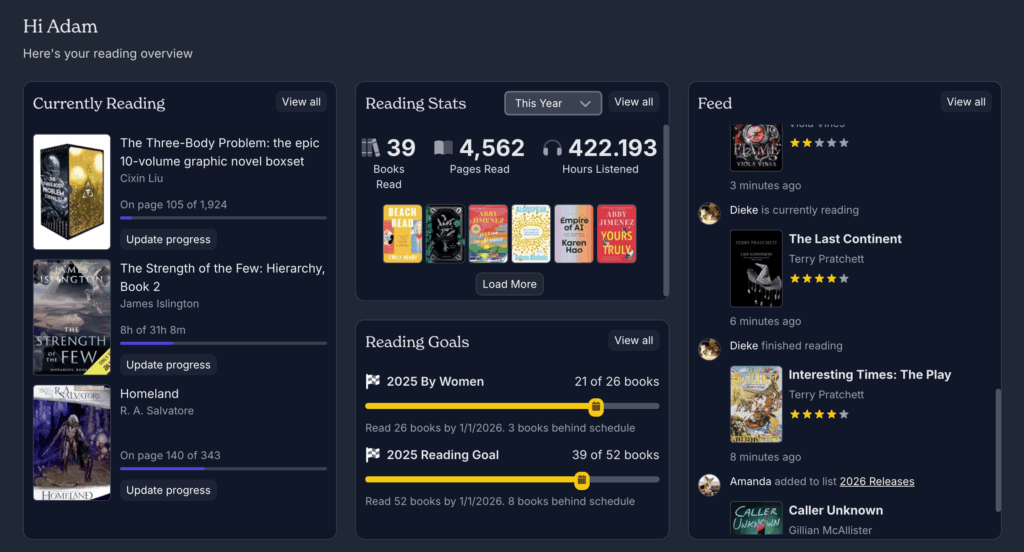
Task: Open the This Year dropdown
Action: pyautogui.click(x=553, y=103)
